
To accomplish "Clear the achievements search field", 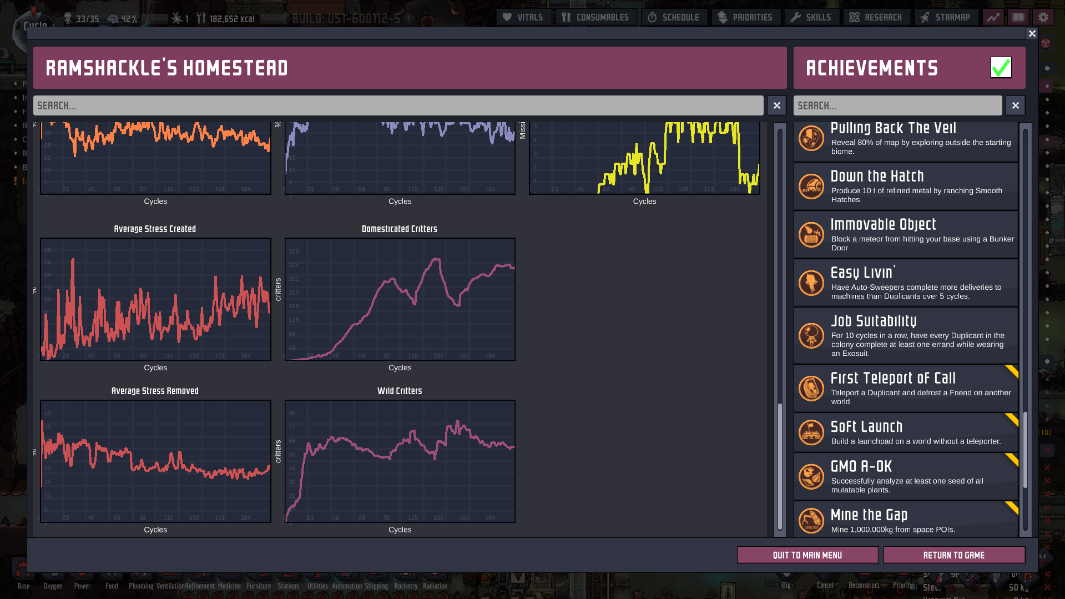I will click(1015, 105).
